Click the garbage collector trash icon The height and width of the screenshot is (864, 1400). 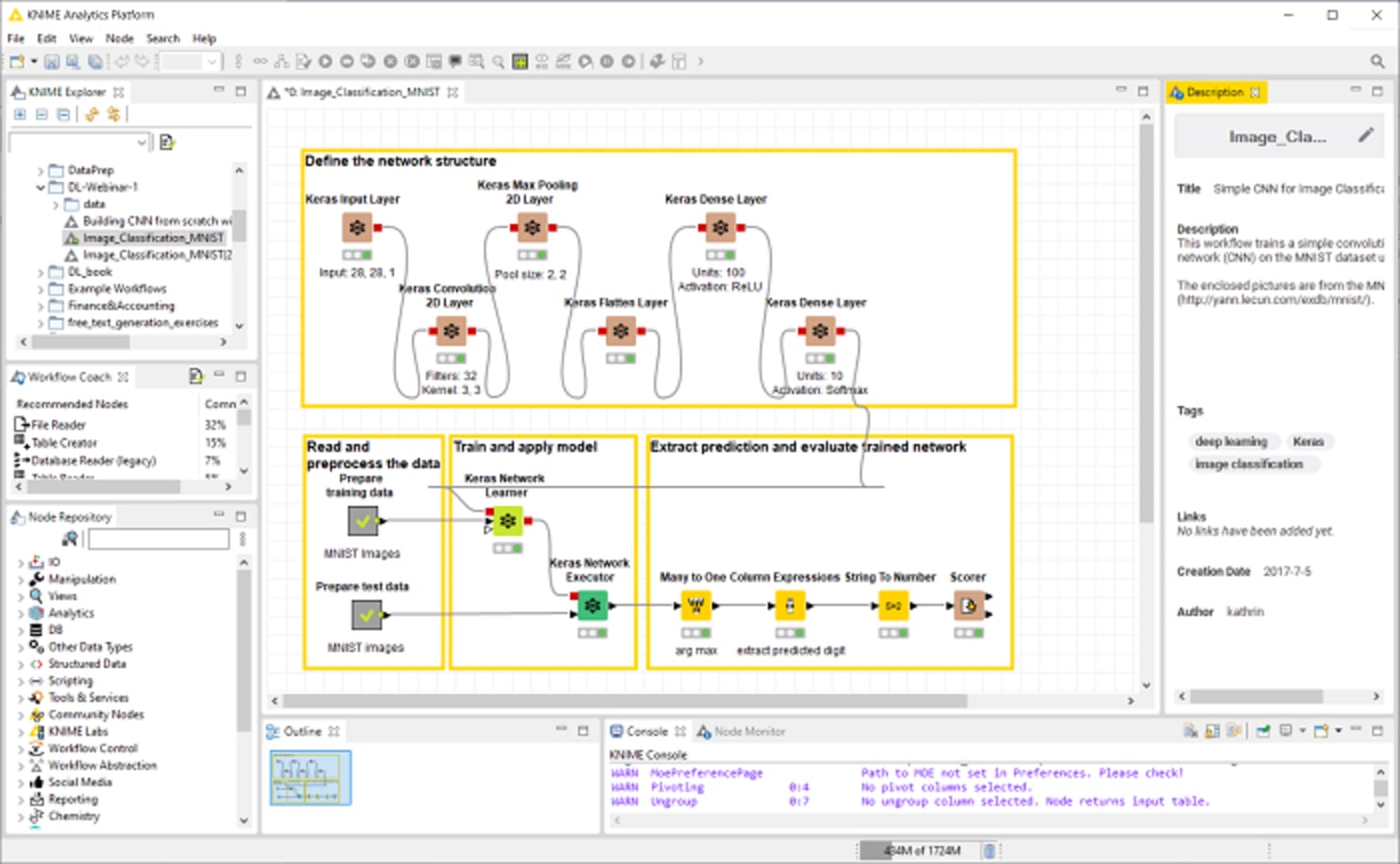(x=989, y=850)
